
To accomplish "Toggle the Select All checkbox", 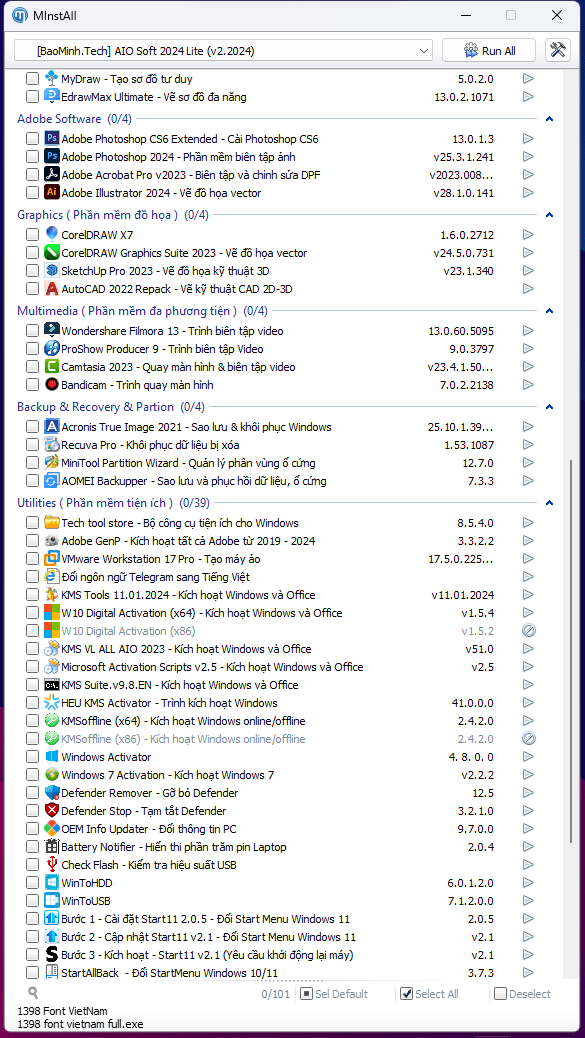I will coord(407,994).
